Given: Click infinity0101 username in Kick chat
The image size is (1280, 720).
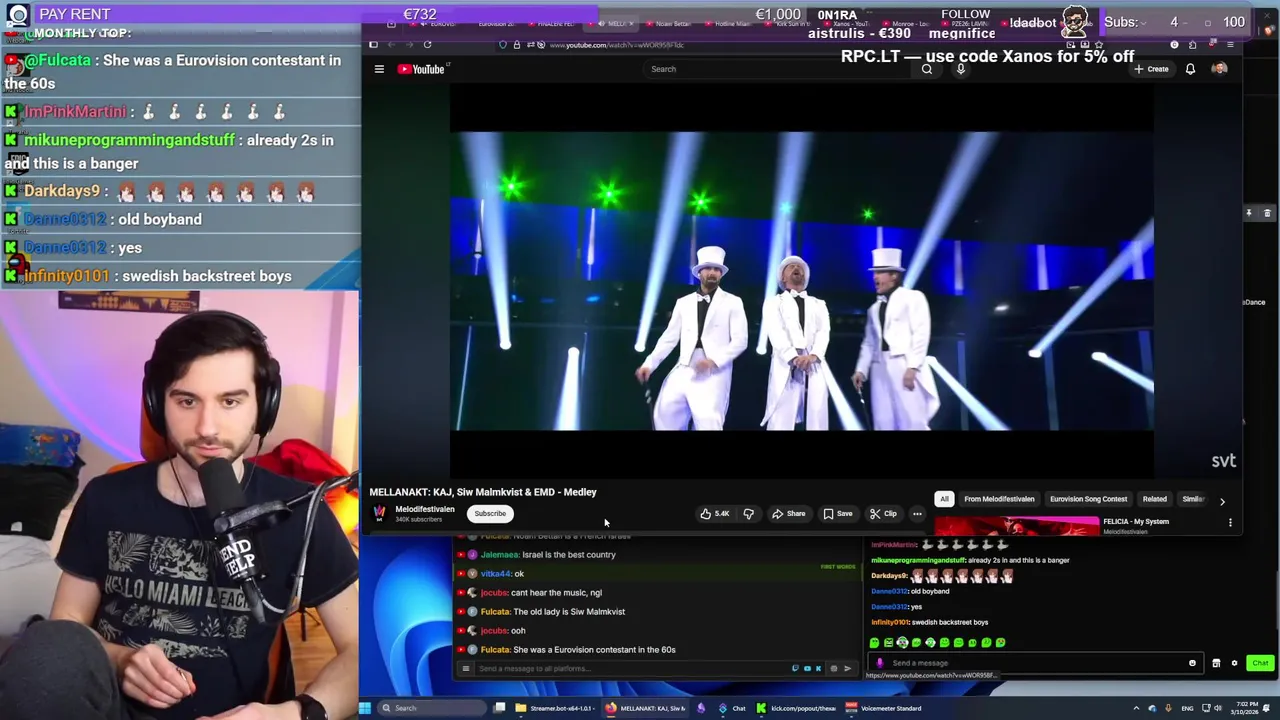Looking at the screenshot, I should (889, 623).
